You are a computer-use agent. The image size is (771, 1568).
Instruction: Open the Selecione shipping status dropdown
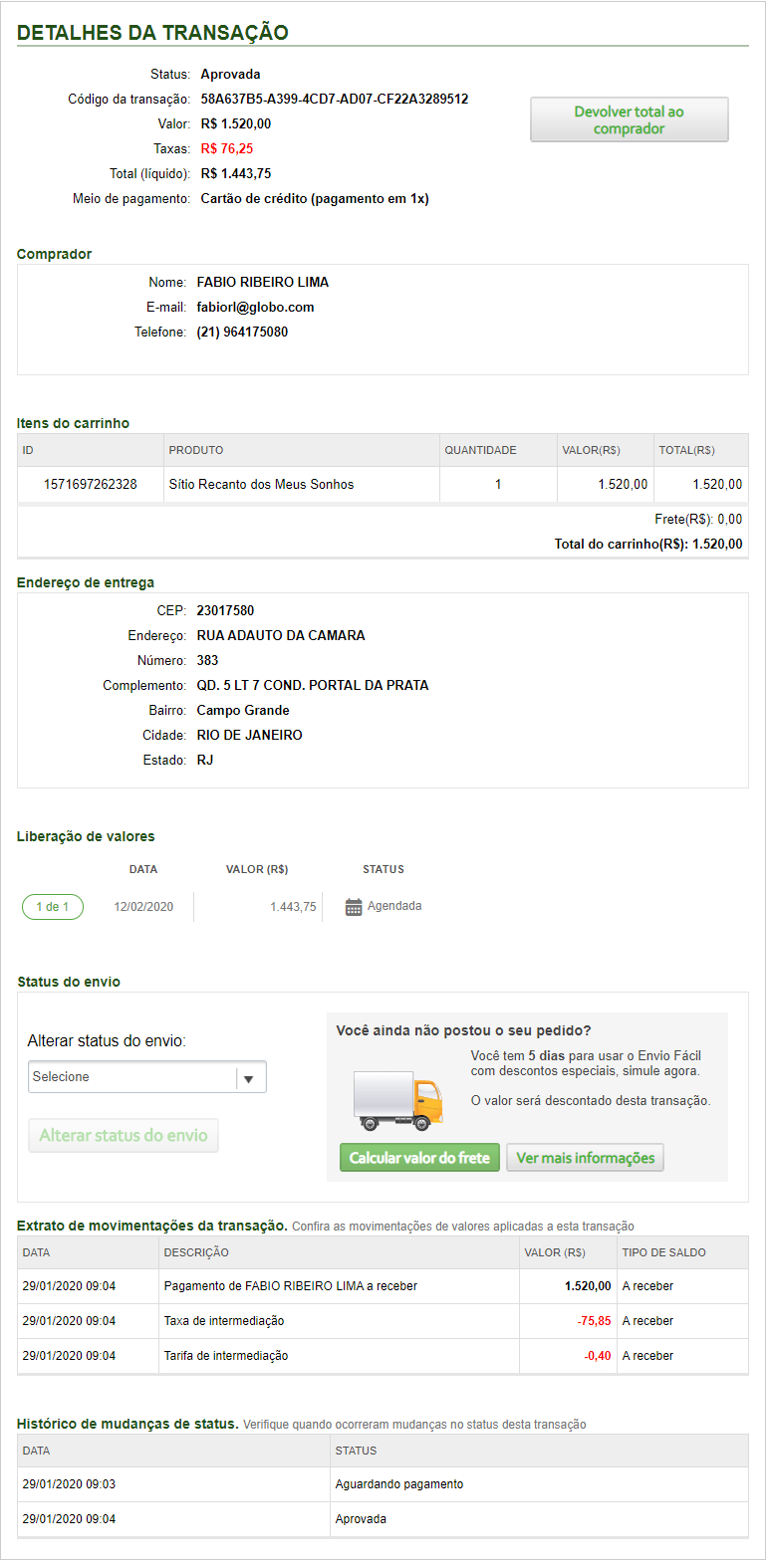[x=147, y=1077]
